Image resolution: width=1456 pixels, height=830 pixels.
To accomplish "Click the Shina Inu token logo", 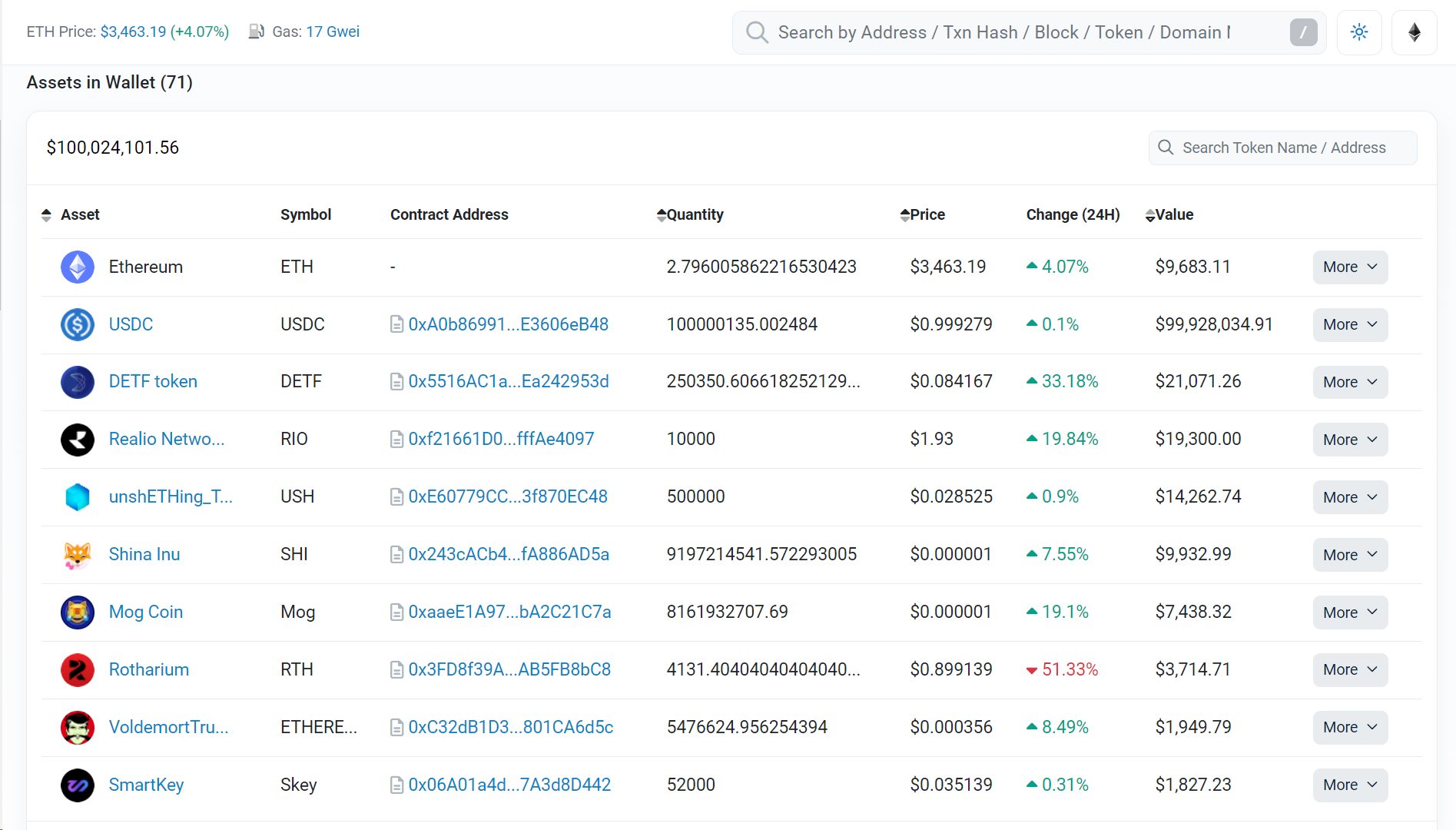I will (78, 555).
